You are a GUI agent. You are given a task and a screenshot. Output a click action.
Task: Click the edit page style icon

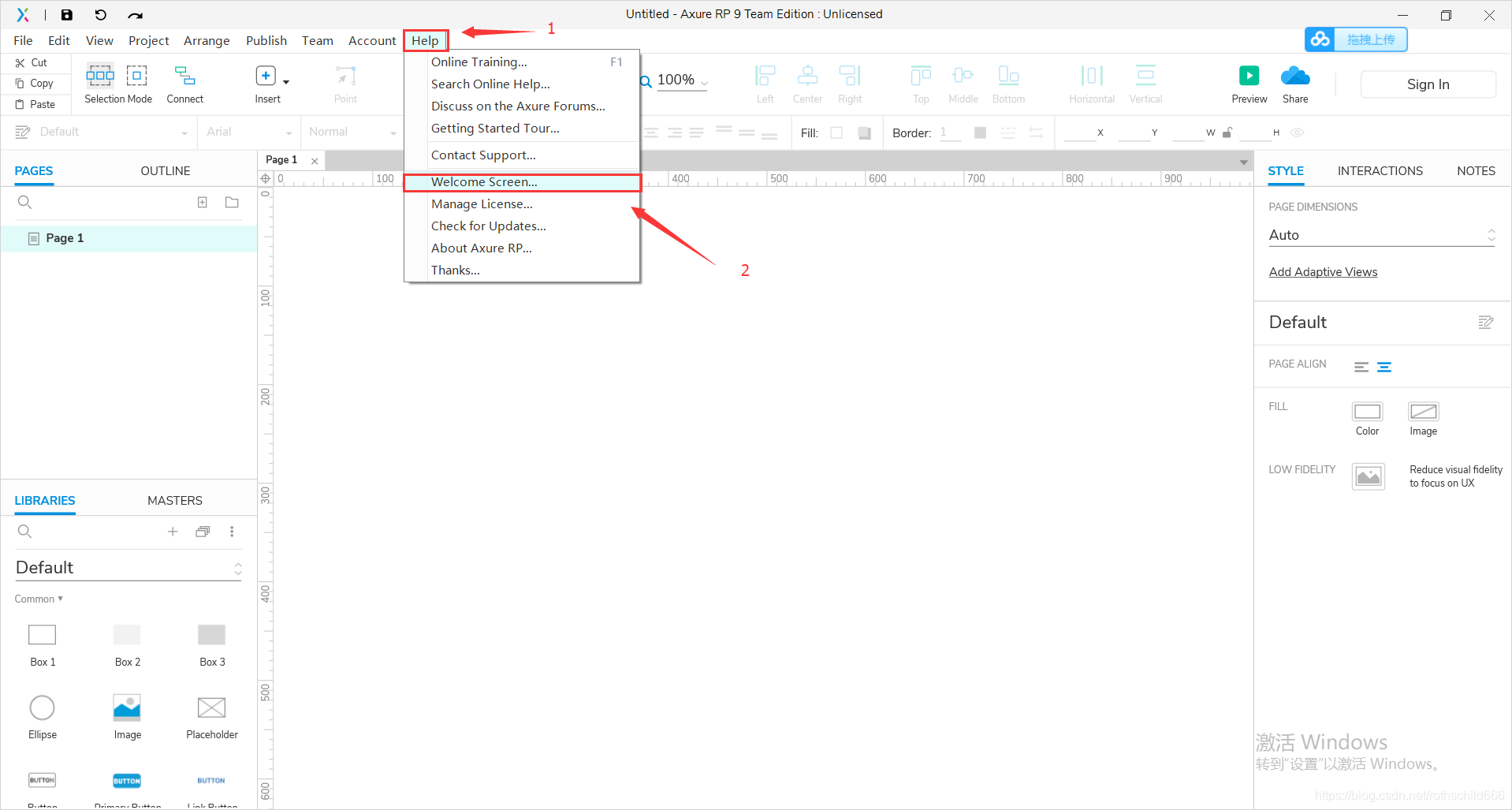click(x=1486, y=322)
